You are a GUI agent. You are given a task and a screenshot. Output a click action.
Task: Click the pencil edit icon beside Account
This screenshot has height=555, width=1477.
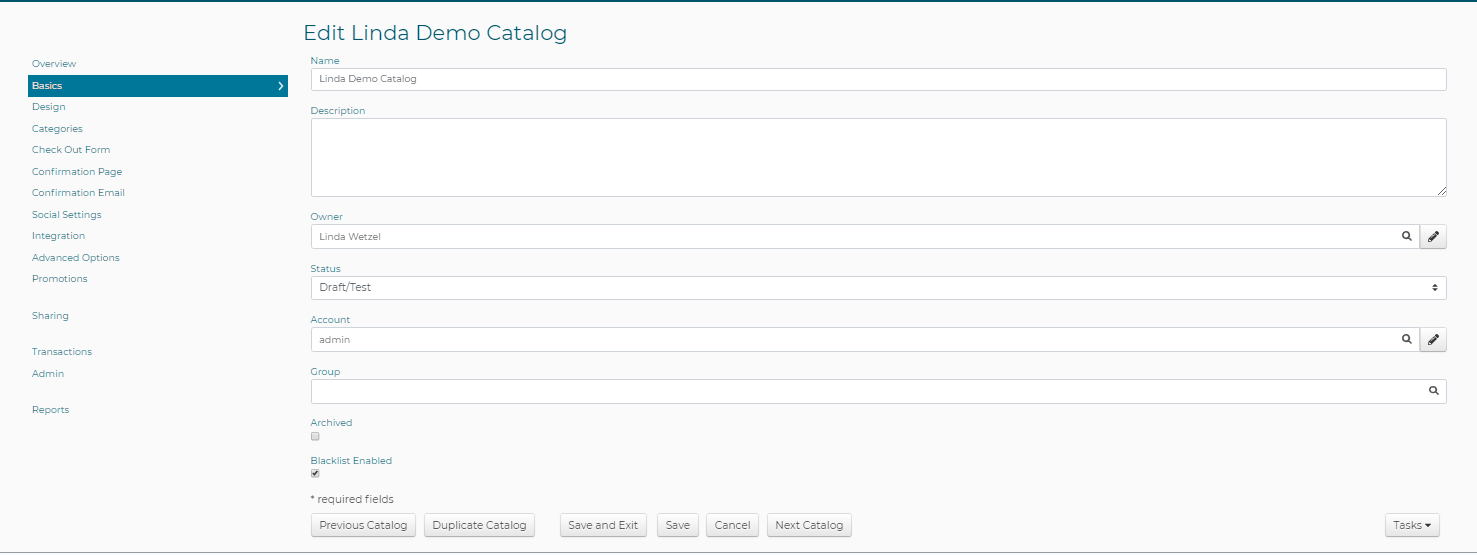[1433, 339]
